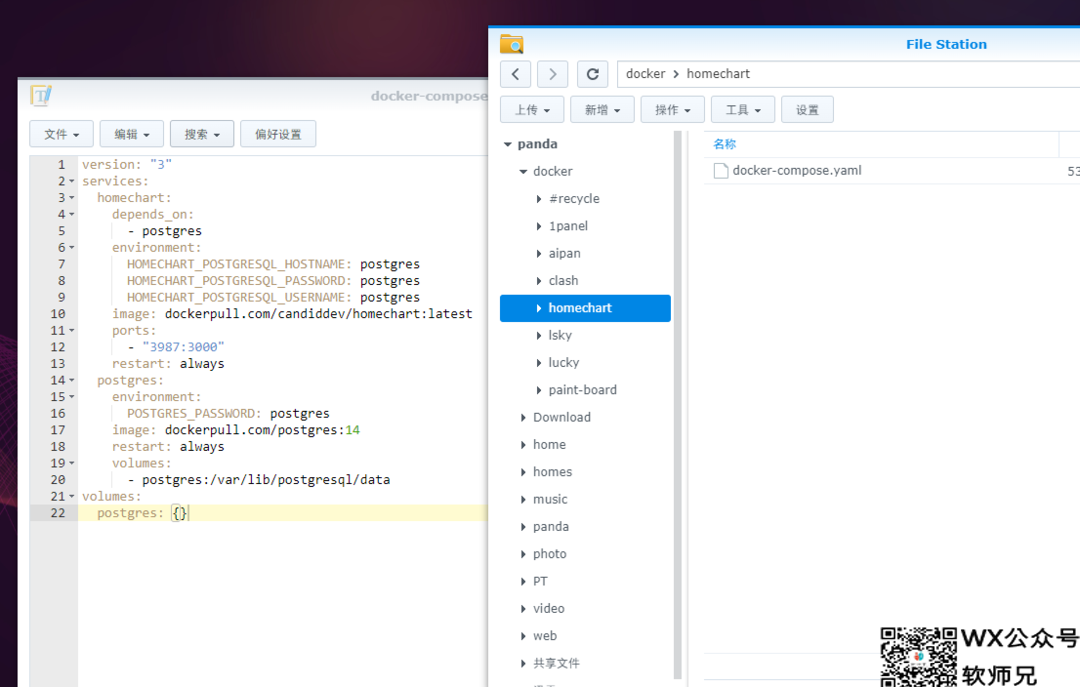Click the folder tree vertical scrollbar
This screenshot has width=1080, height=687.
678,405
